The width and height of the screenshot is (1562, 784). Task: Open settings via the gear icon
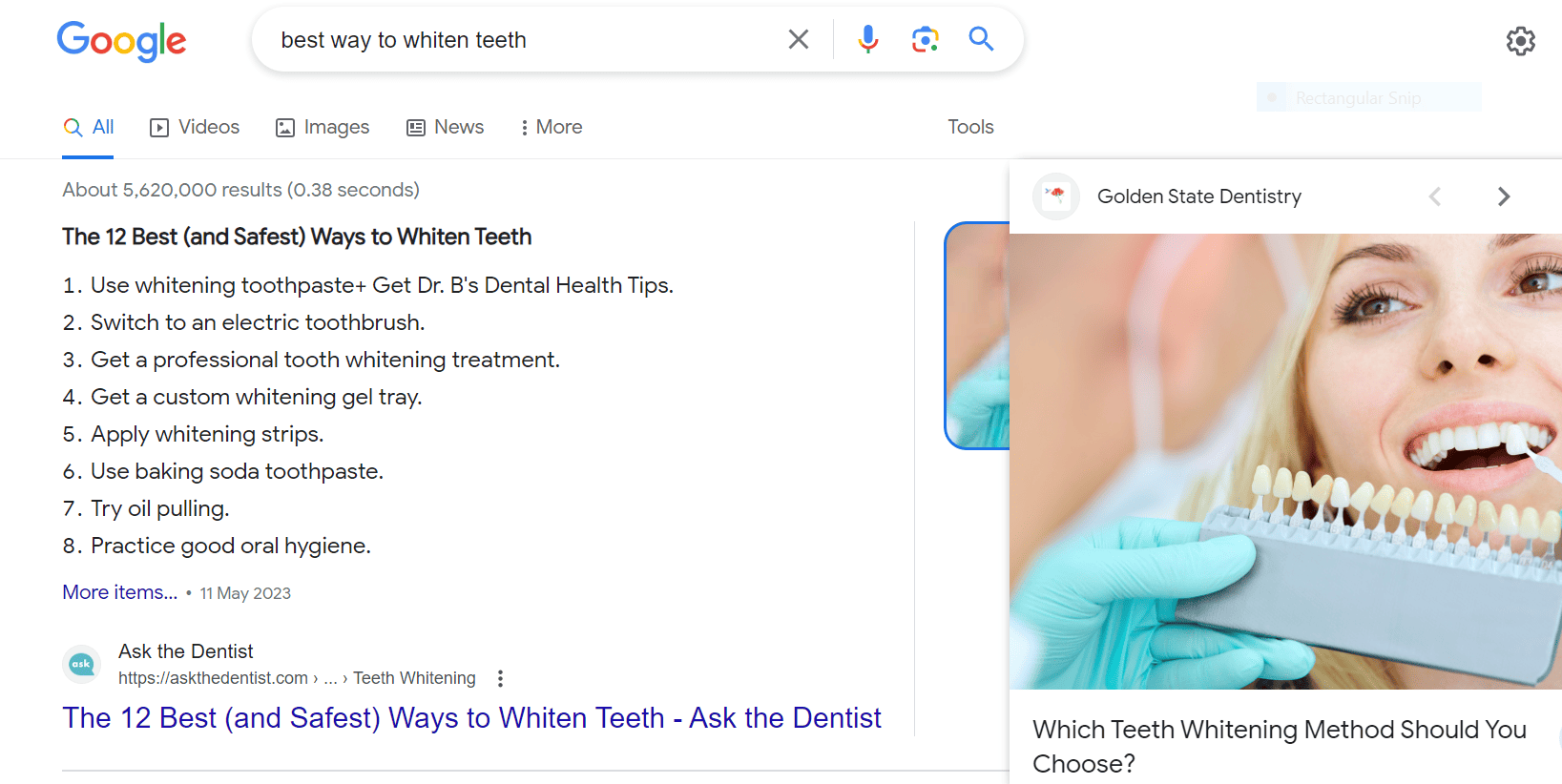[1520, 41]
